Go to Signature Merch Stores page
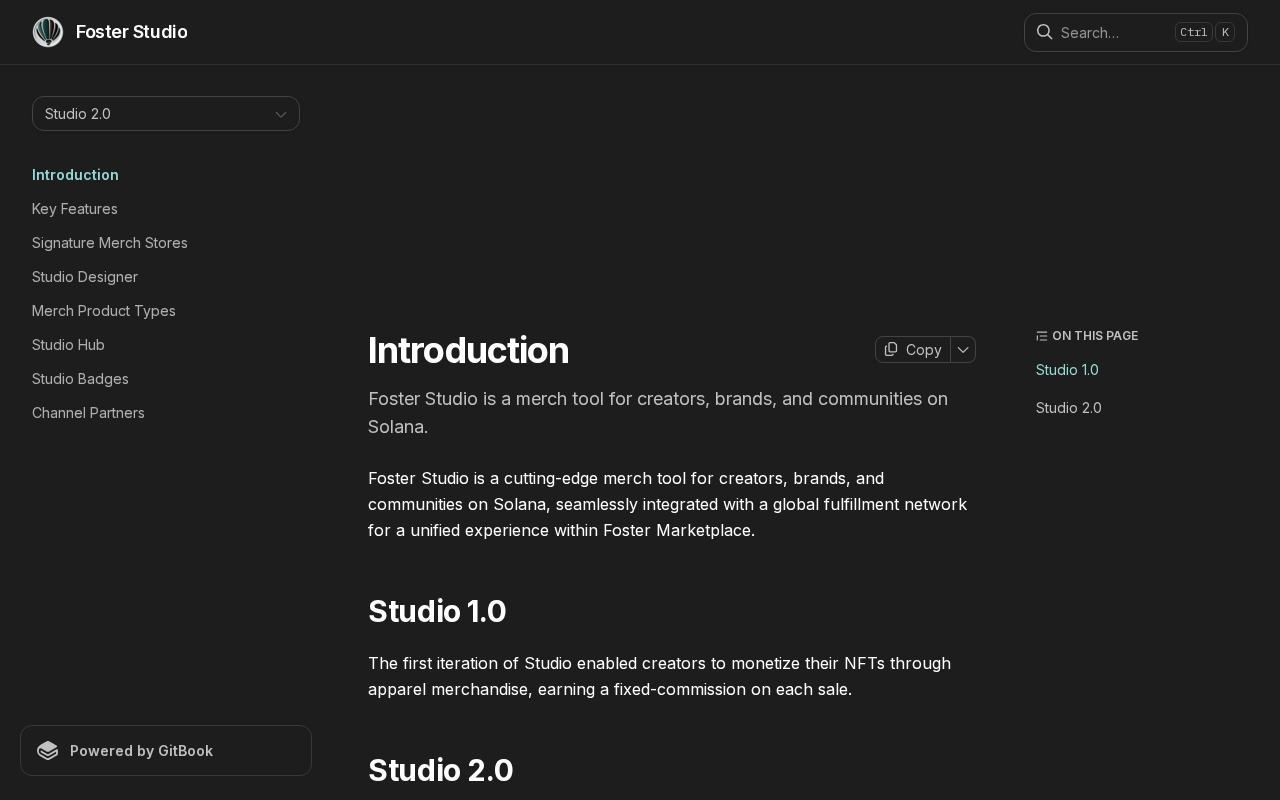 point(110,243)
